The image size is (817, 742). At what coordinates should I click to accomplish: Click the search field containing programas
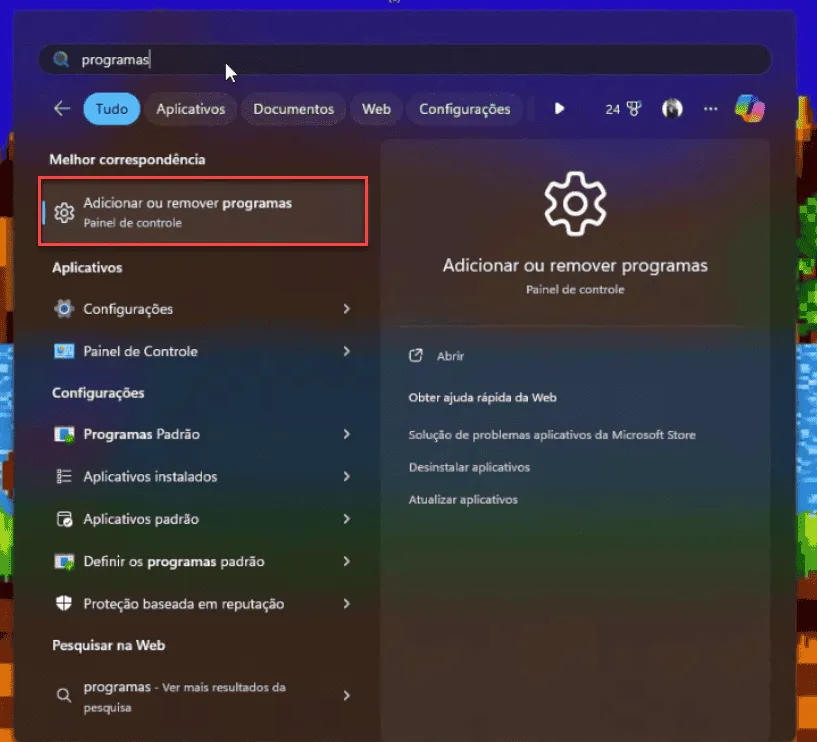click(405, 59)
